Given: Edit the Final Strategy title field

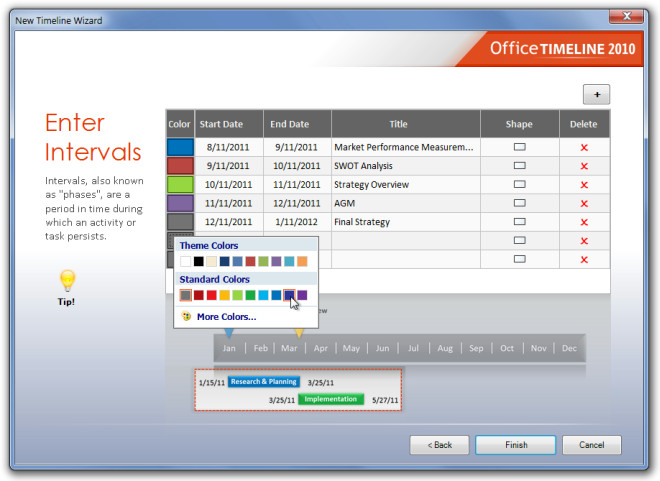Looking at the screenshot, I should tap(404, 222).
